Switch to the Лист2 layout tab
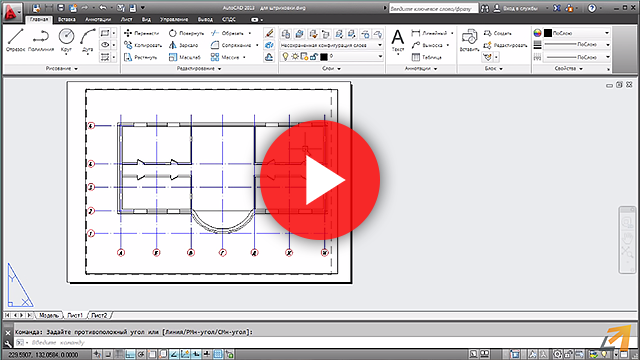The width and height of the screenshot is (640, 360). tap(99, 316)
